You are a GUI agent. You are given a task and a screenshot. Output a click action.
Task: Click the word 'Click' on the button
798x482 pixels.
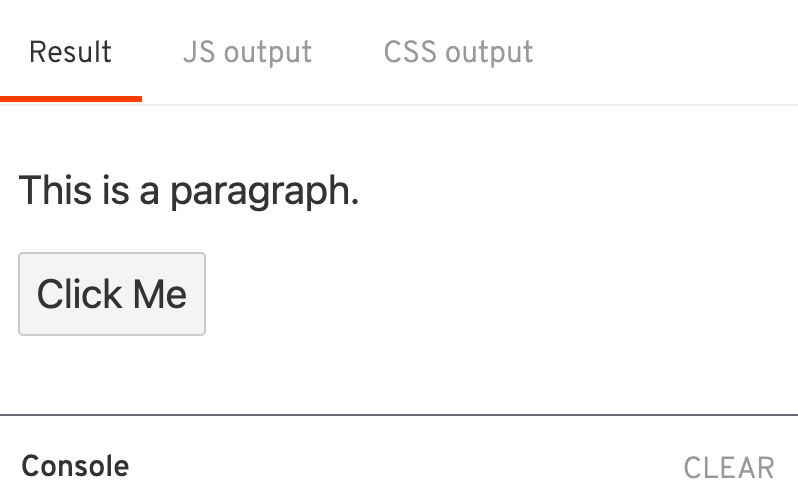79,294
